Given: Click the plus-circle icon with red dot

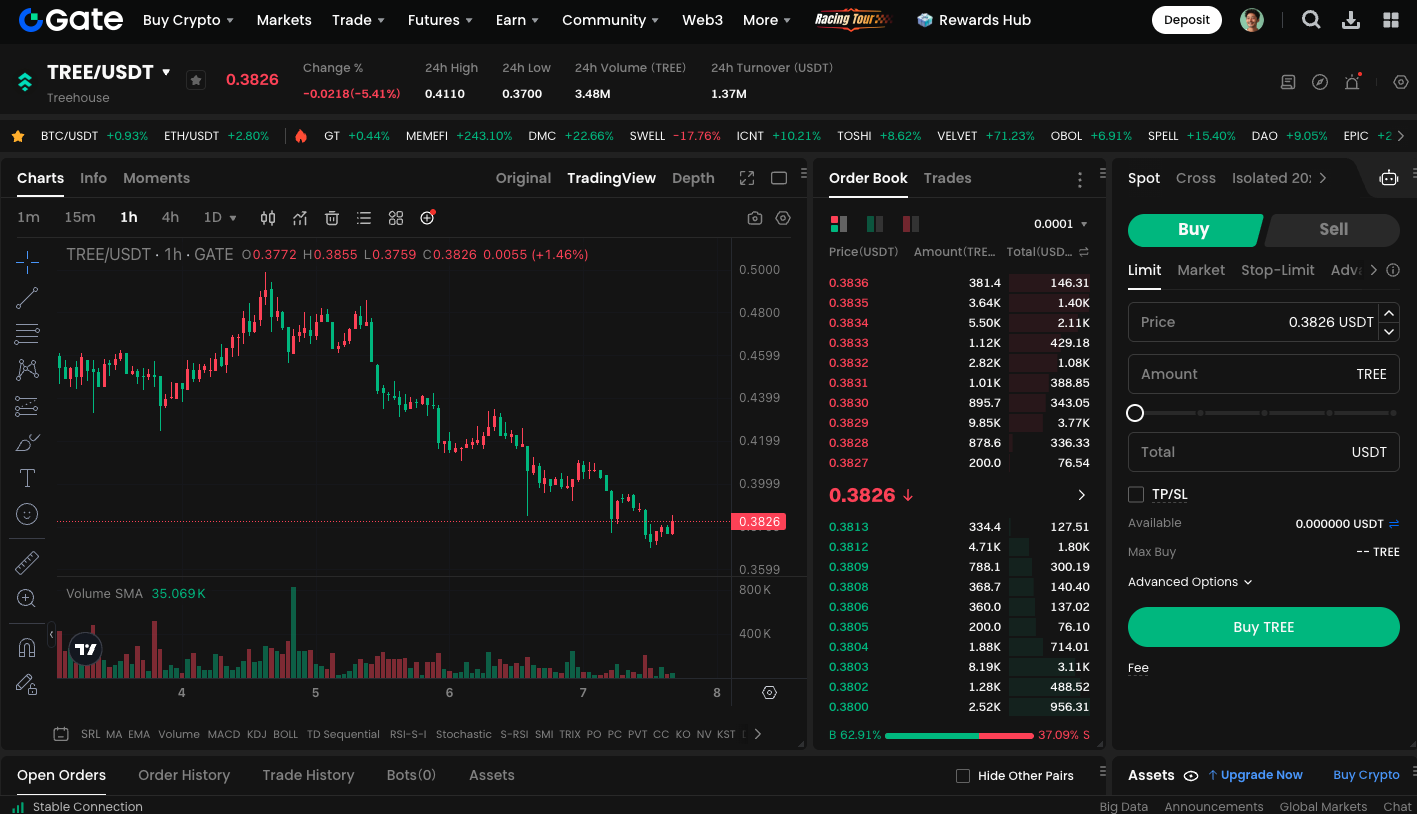Looking at the screenshot, I should point(428,218).
